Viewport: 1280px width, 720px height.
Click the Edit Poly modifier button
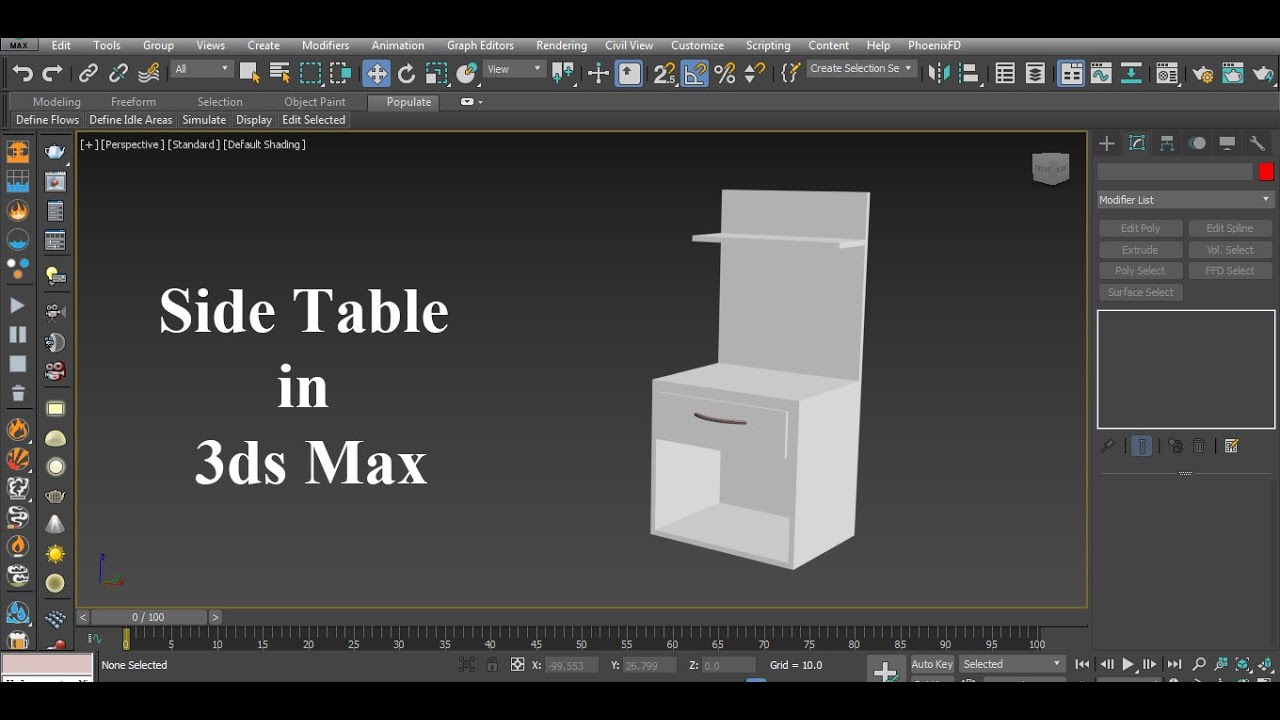click(x=1140, y=228)
